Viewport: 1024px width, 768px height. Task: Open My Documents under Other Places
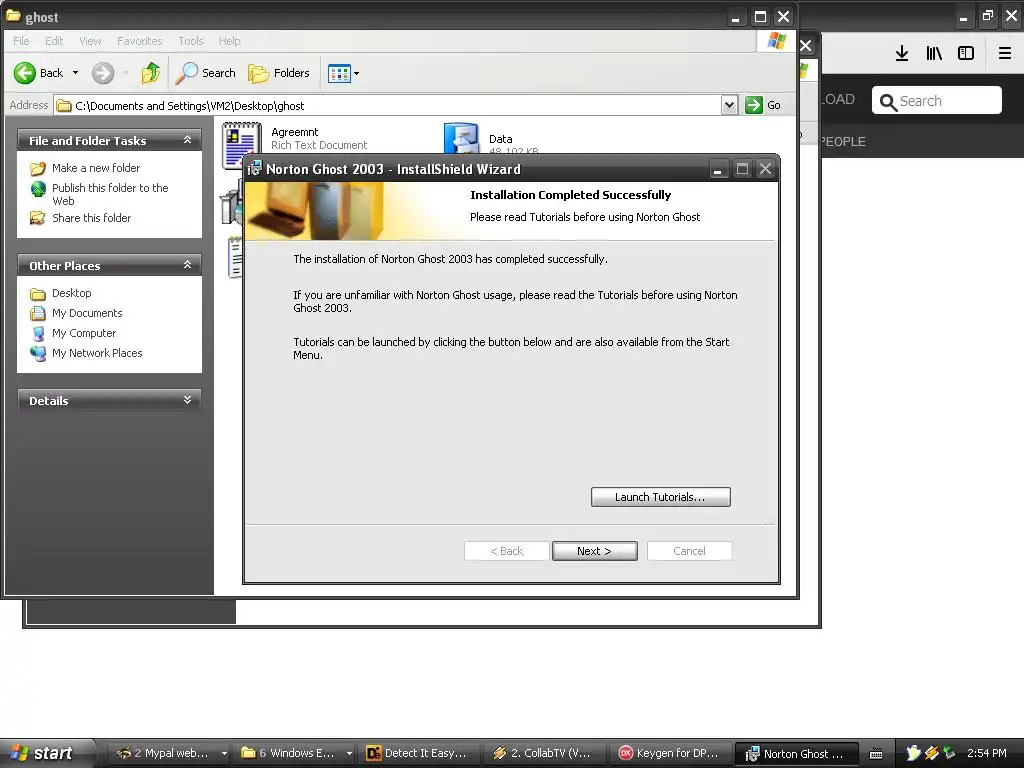(x=87, y=313)
